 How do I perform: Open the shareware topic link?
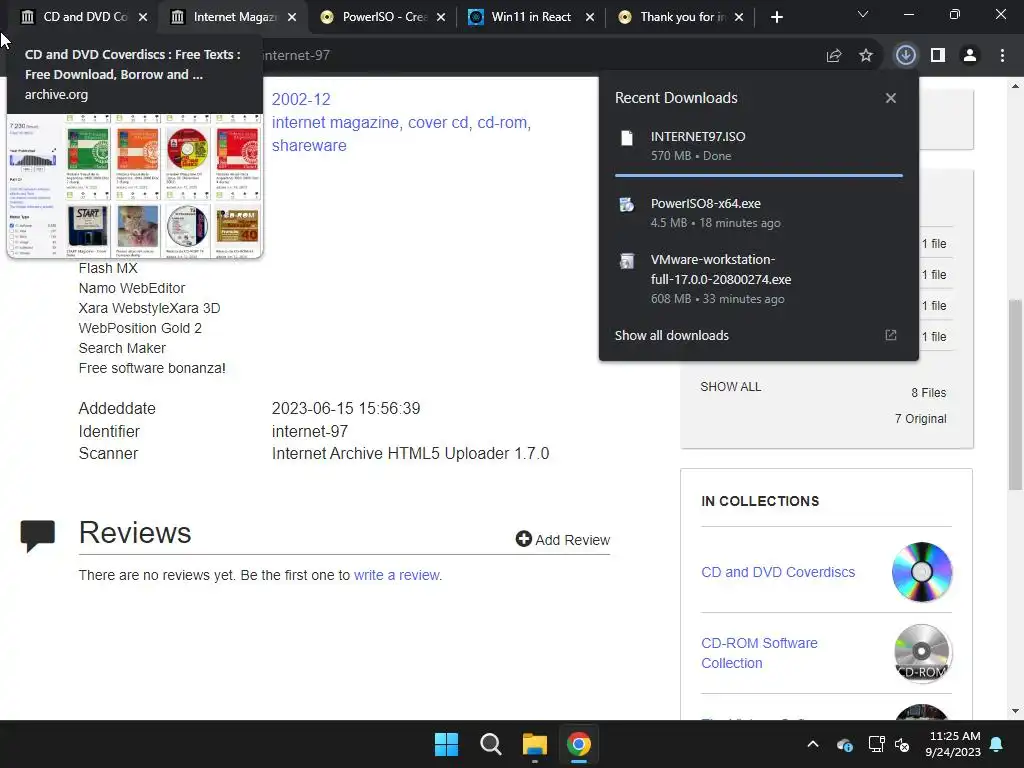[309, 146]
